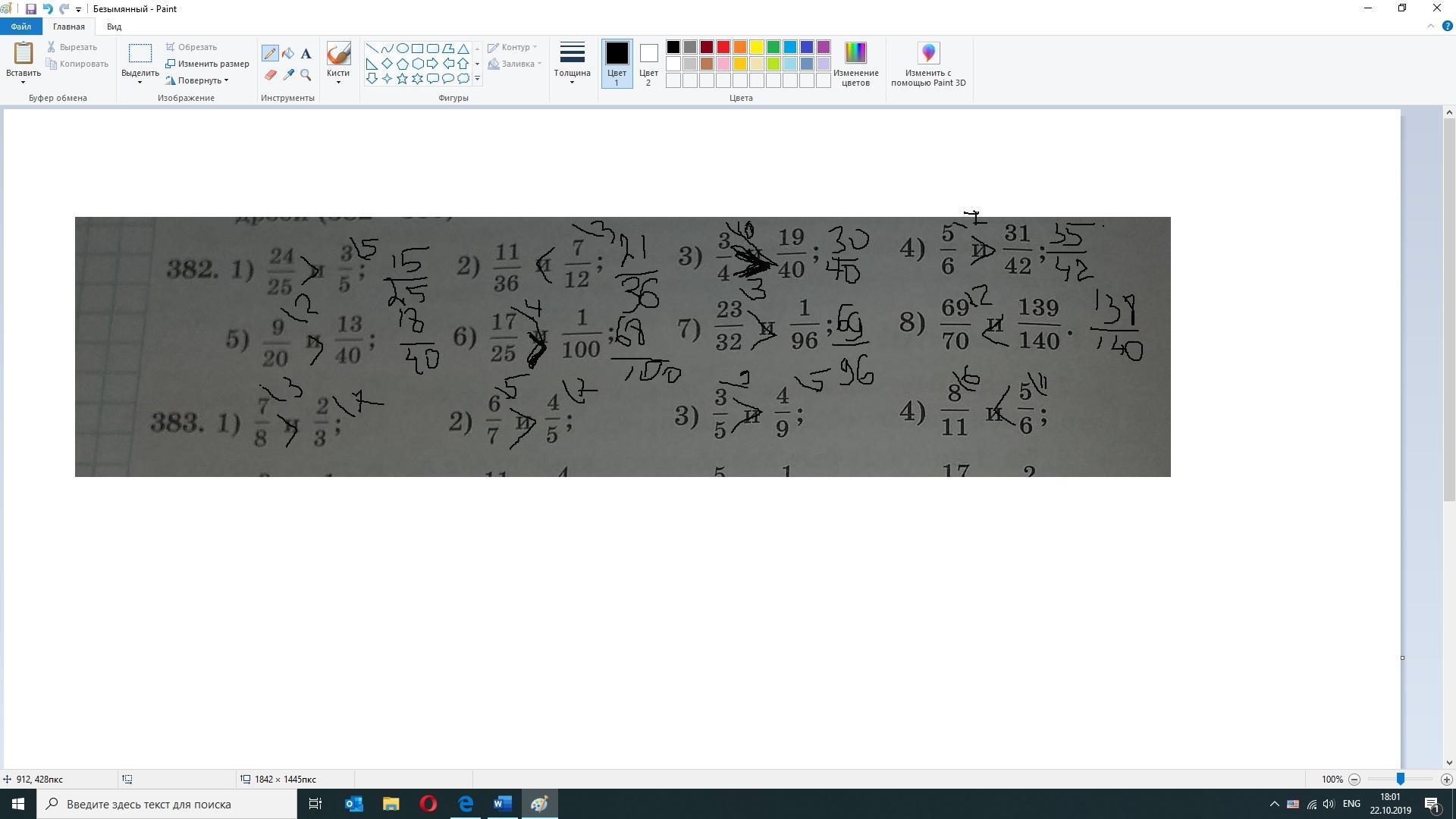
Task: Select the Eraser tool
Action: click(270, 75)
